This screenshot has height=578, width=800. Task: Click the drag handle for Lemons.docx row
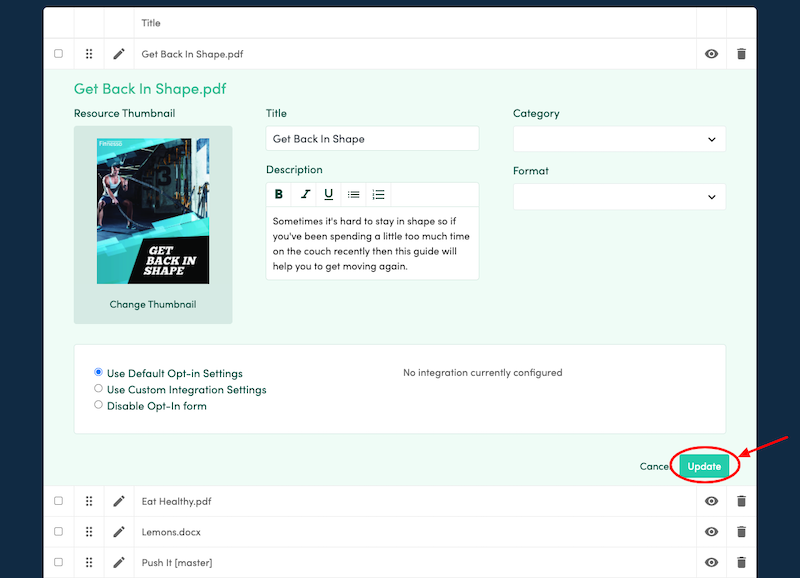(89, 532)
